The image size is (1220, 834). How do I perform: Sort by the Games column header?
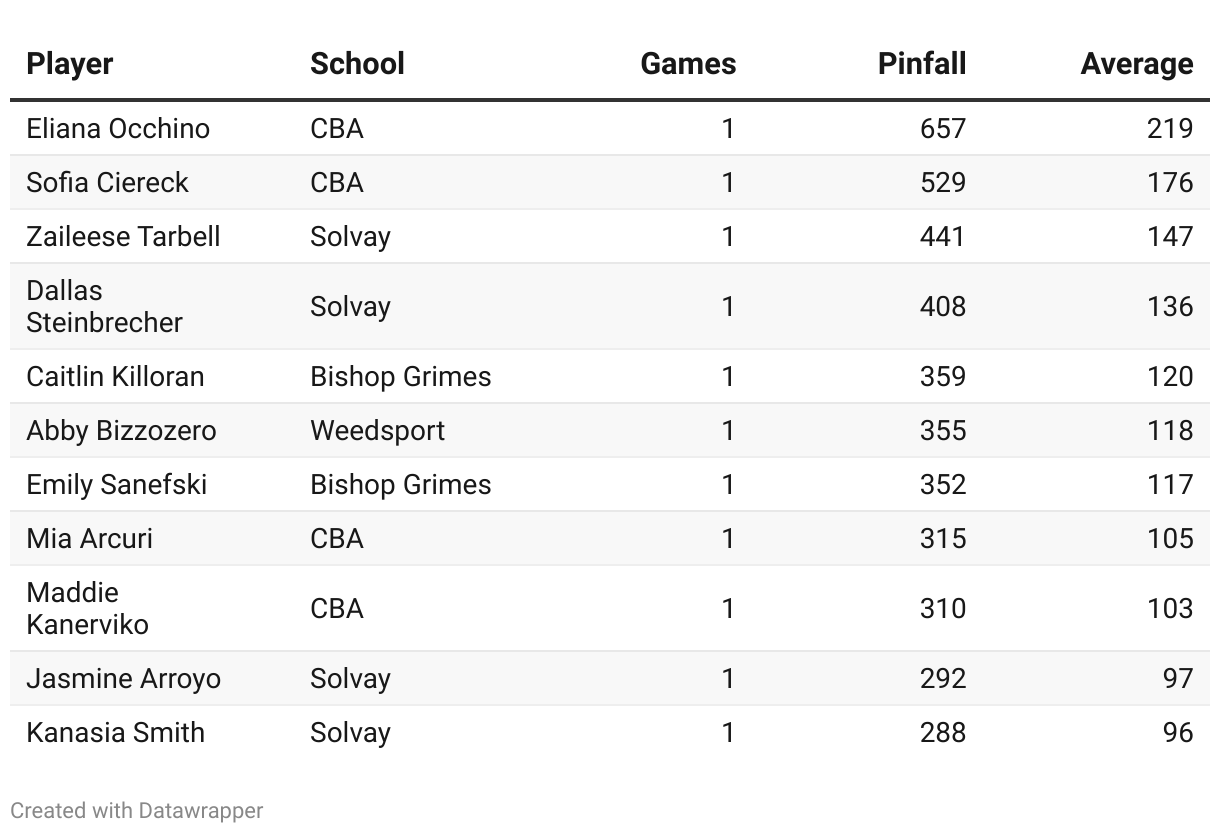tap(688, 64)
